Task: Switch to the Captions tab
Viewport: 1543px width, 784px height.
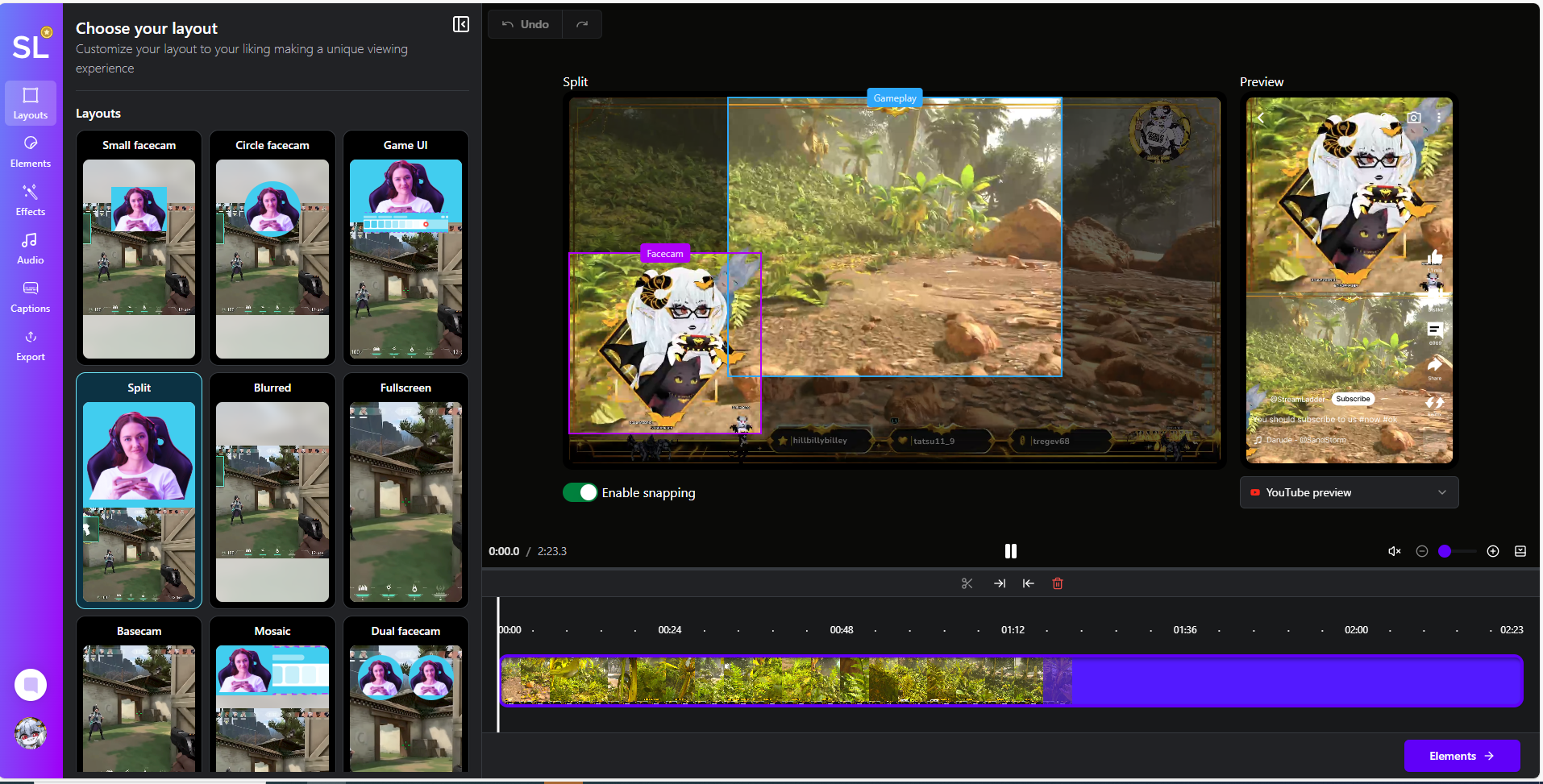Action: click(31, 296)
